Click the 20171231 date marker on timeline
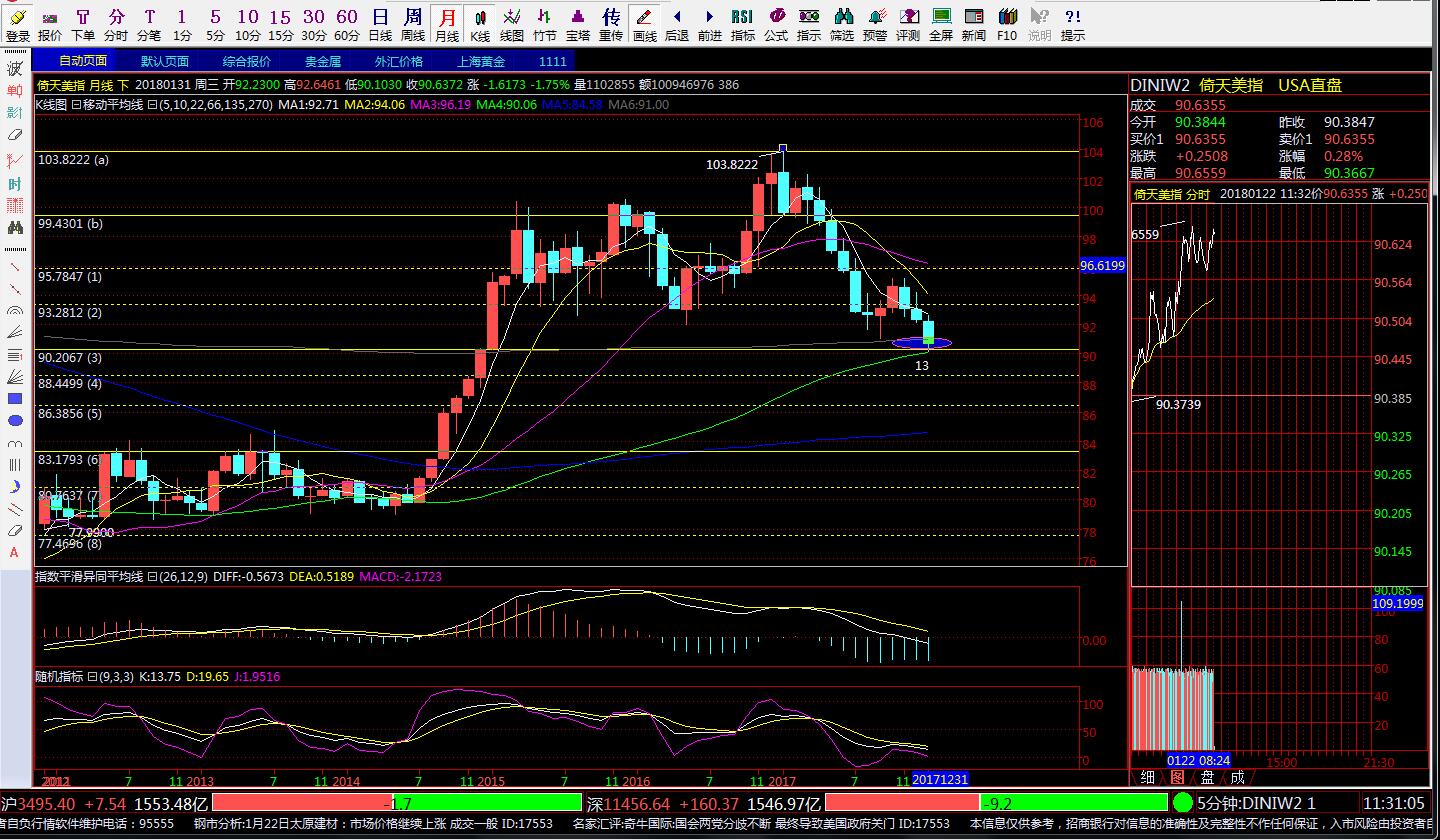The width and height of the screenshot is (1440, 840). pyautogui.click(x=940, y=779)
